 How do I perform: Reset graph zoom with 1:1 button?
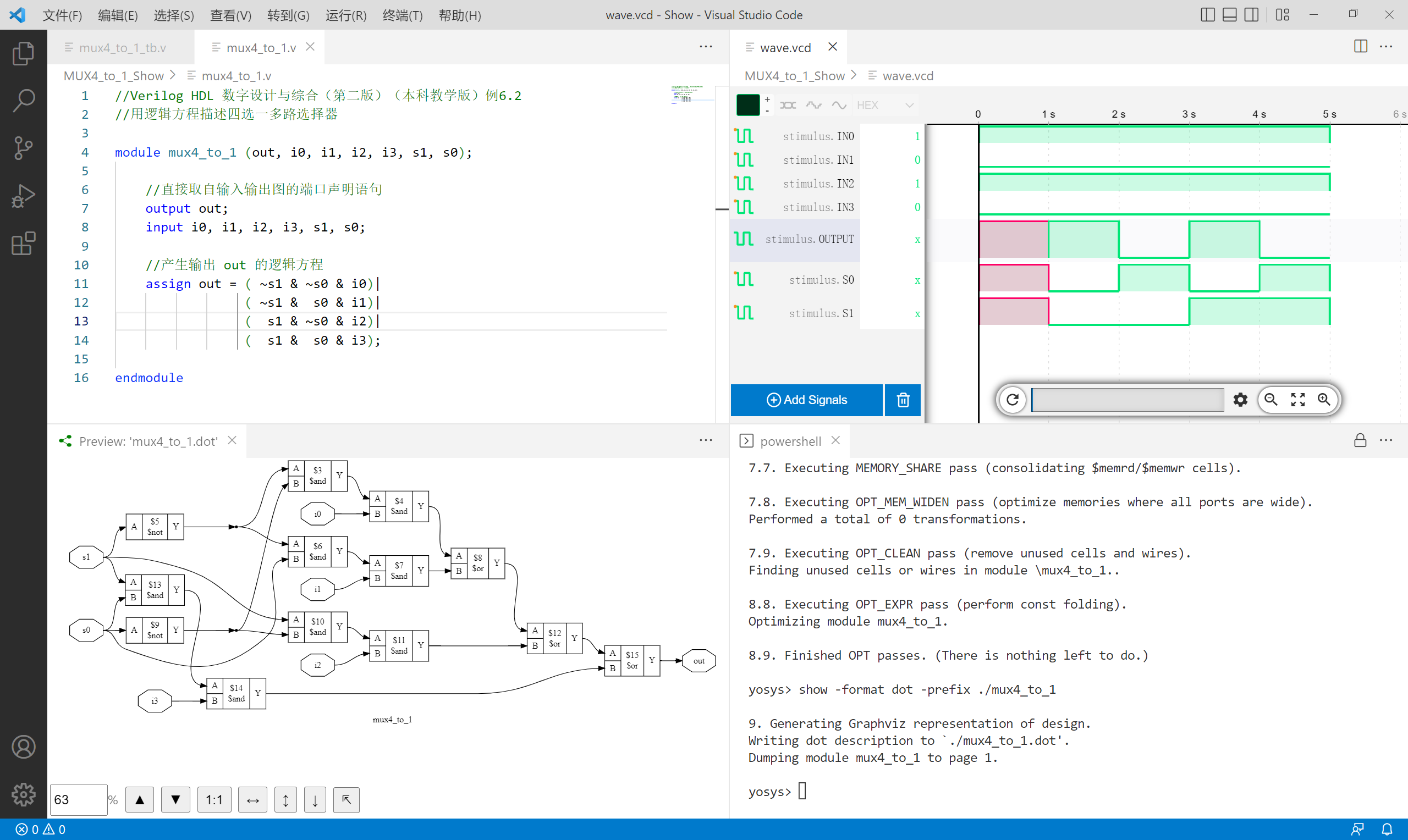click(x=214, y=800)
